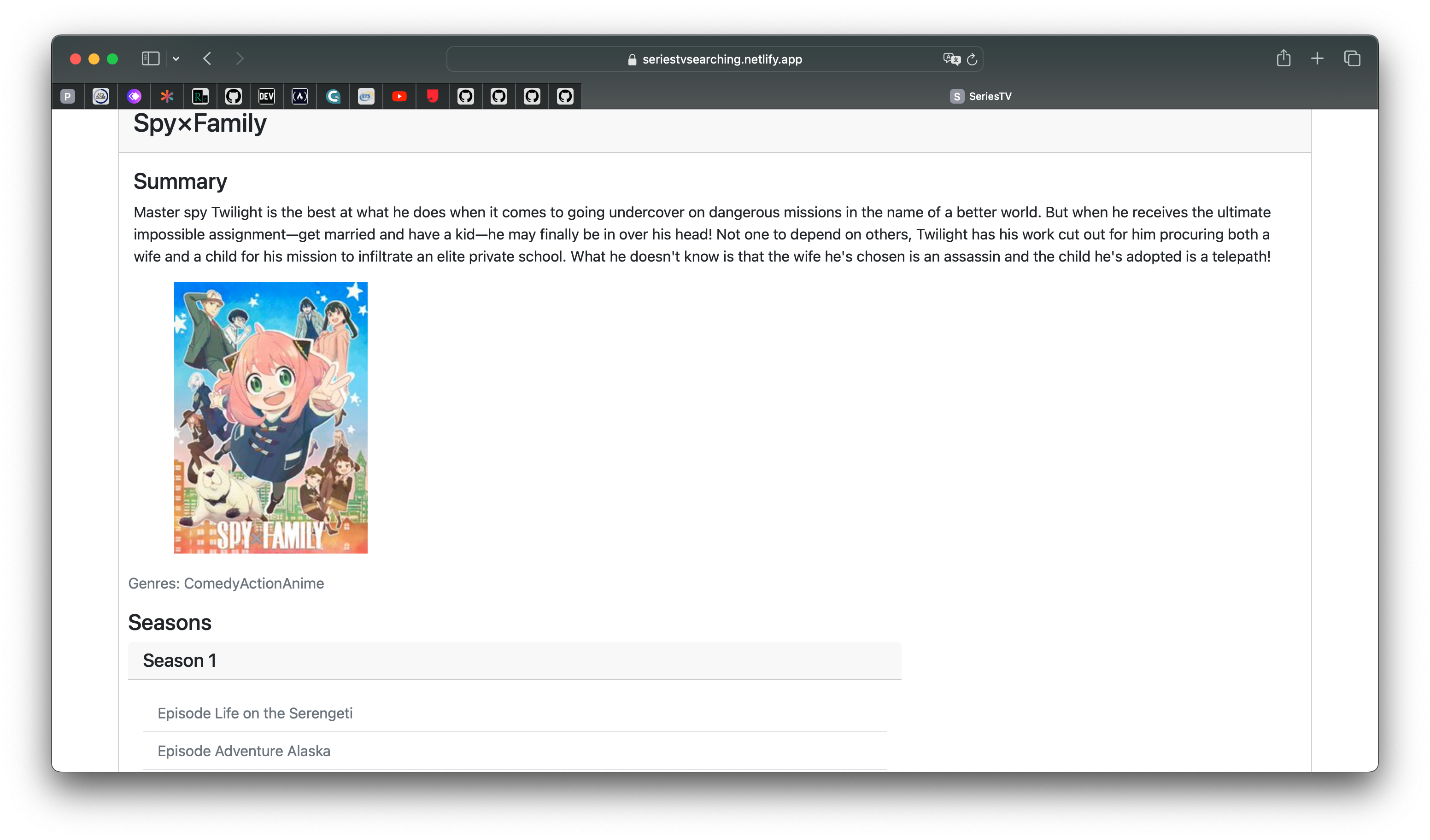Toggle the Safari sidebar
The width and height of the screenshot is (1430, 840).
click(150, 58)
